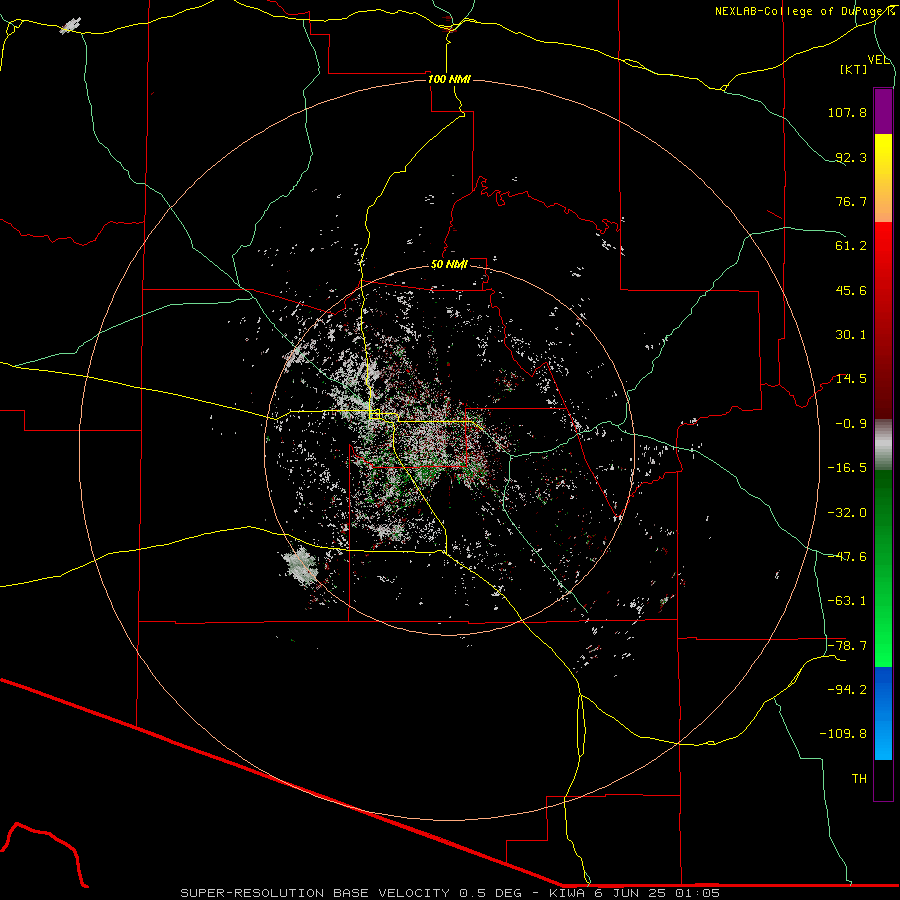Click the small gray echo at top-left corner
Screen dimensions: 900x900
coord(70,25)
